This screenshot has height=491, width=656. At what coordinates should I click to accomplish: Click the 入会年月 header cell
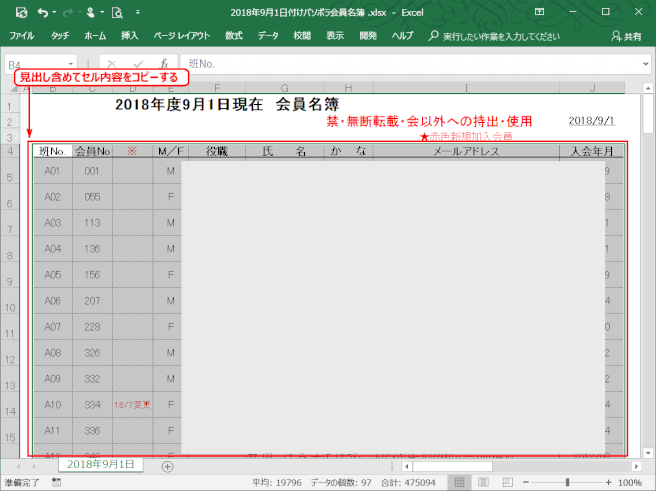click(x=592, y=151)
